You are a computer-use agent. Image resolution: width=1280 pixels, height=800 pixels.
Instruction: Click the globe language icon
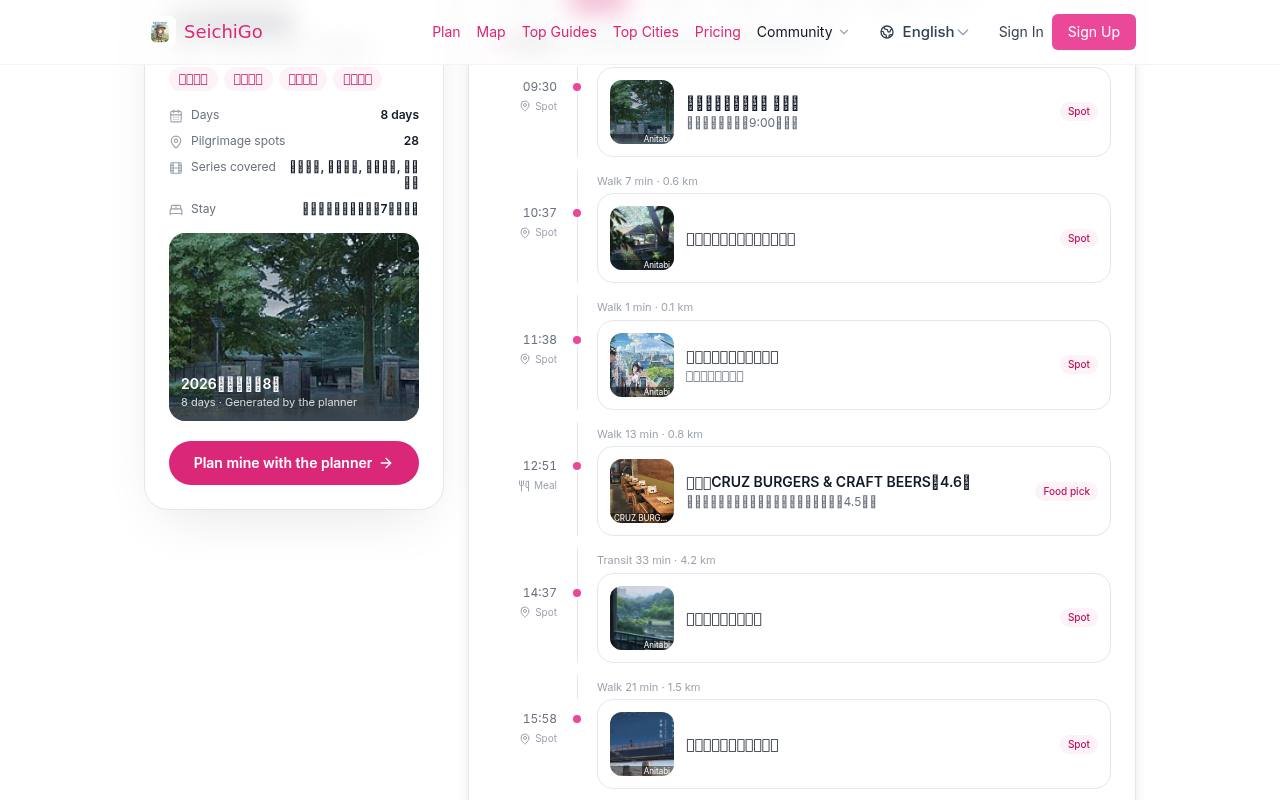pyautogui.click(x=887, y=32)
